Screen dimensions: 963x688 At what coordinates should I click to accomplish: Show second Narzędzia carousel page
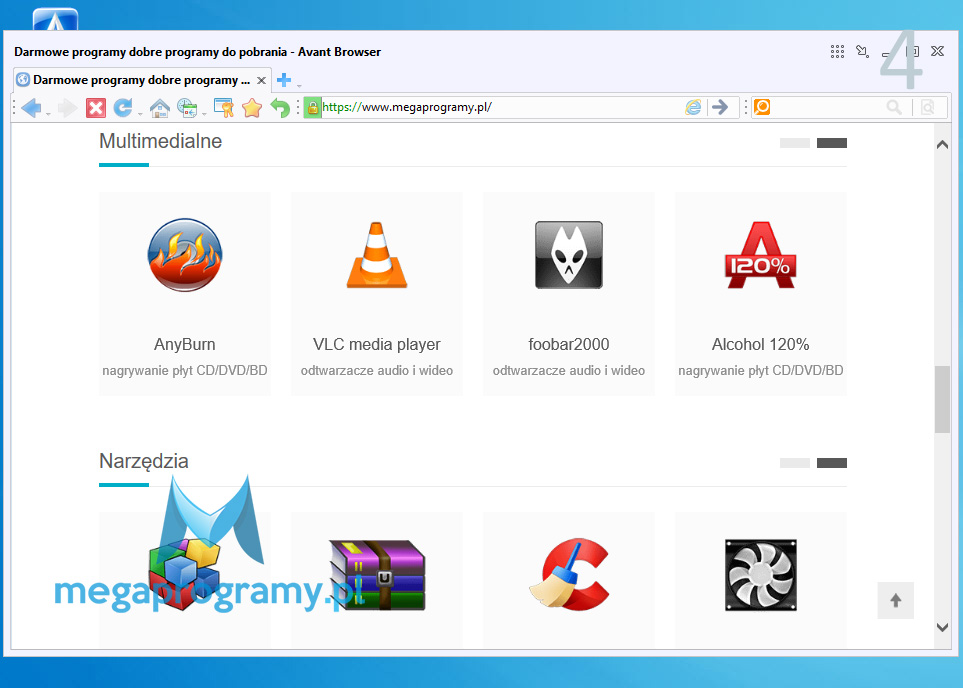(x=832, y=463)
